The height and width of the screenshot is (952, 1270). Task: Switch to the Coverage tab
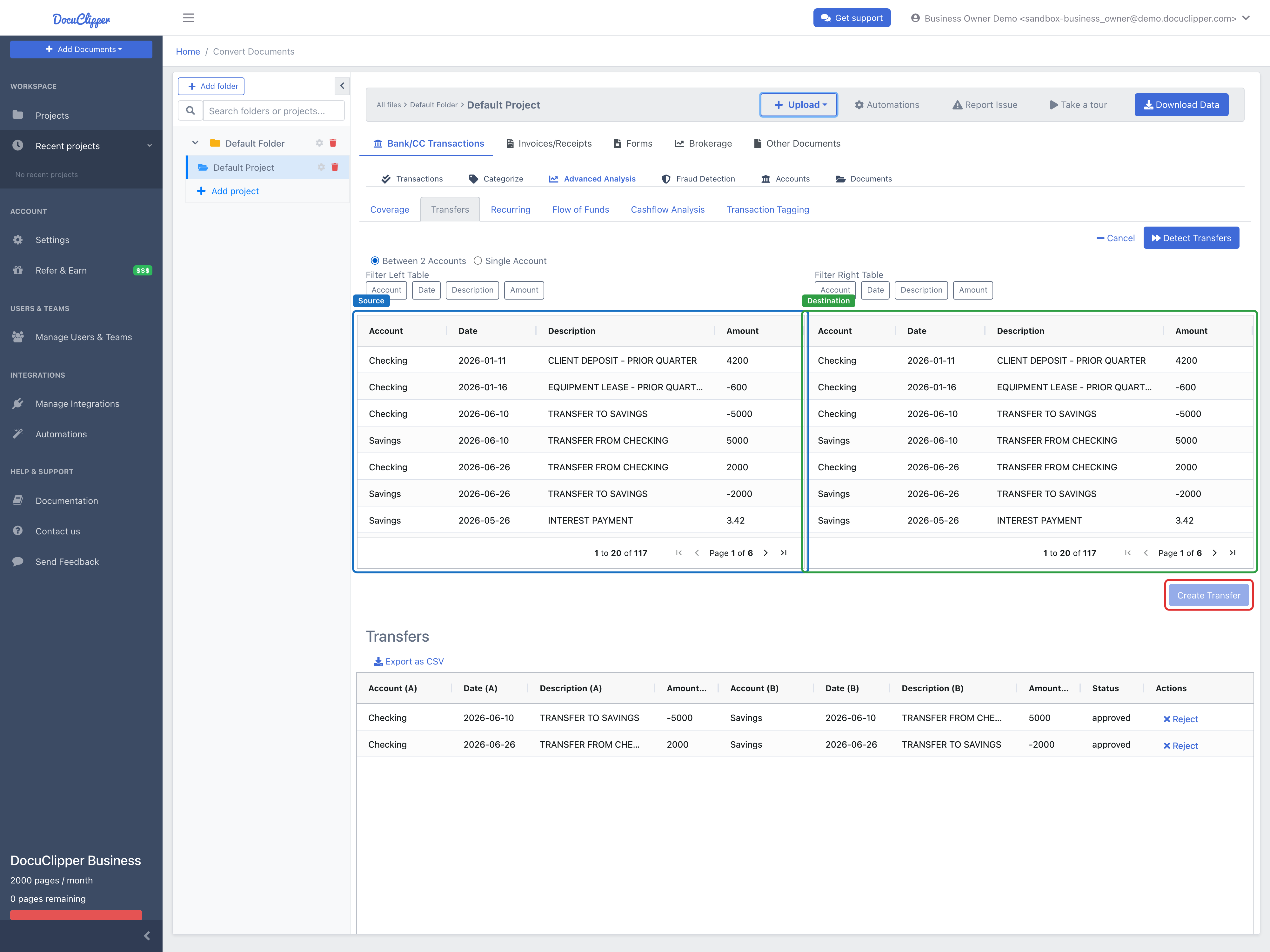tap(389, 209)
